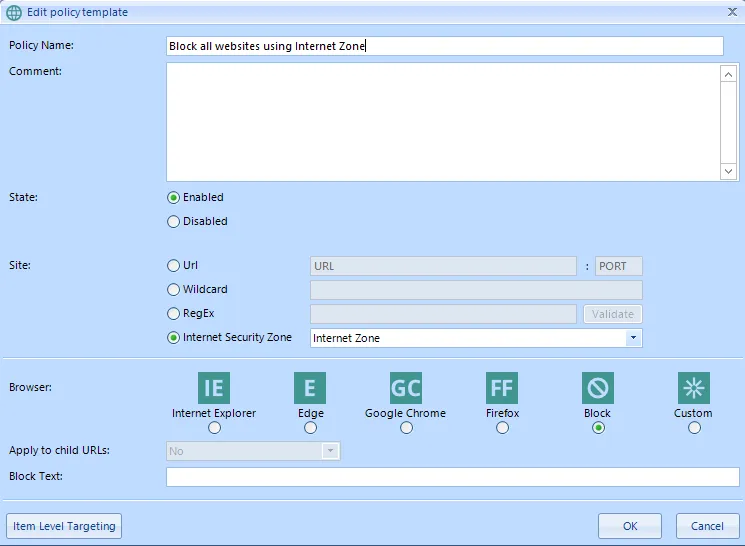Click the globe icon in title bar
This screenshot has height=546, width=745.
[x=14, y=12]
